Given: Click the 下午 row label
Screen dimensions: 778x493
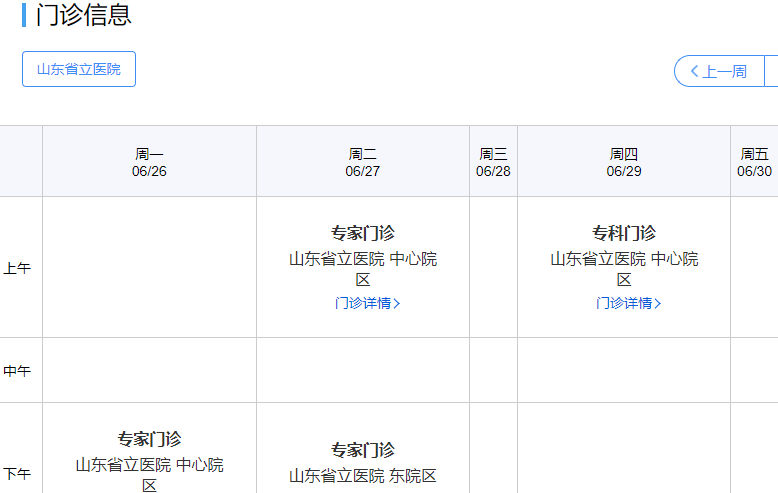Looking at the screenshot, I should [17, 474].
